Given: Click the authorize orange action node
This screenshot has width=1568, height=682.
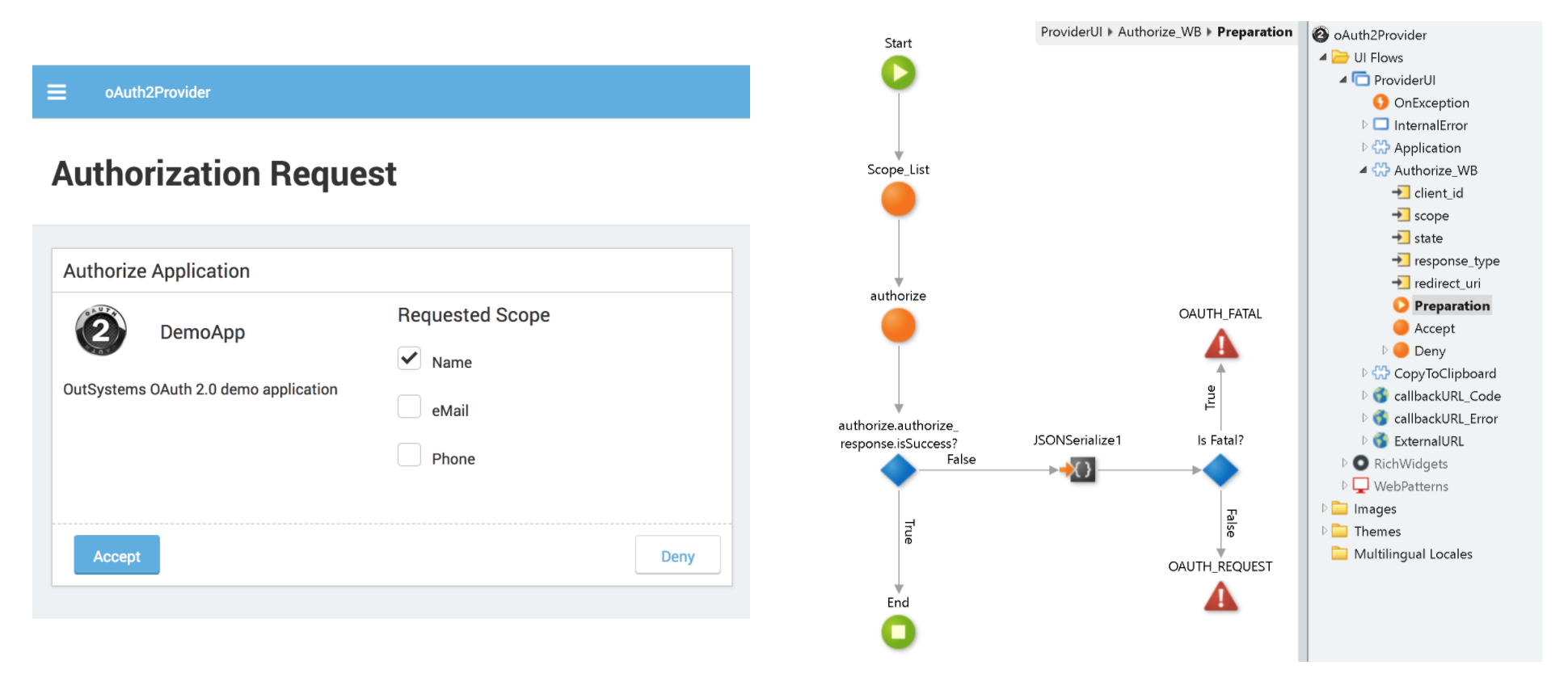Looking at the screenshot, I should tap(899, 325).
